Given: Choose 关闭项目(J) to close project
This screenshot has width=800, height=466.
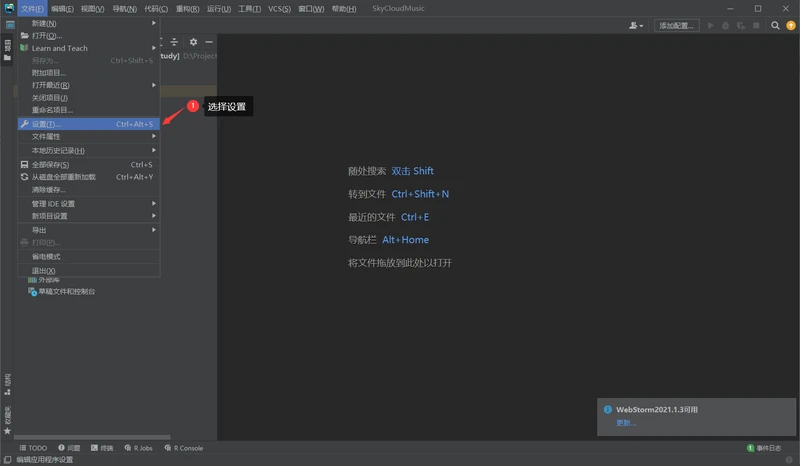Looking at the screenshot, I should [89, 97].
